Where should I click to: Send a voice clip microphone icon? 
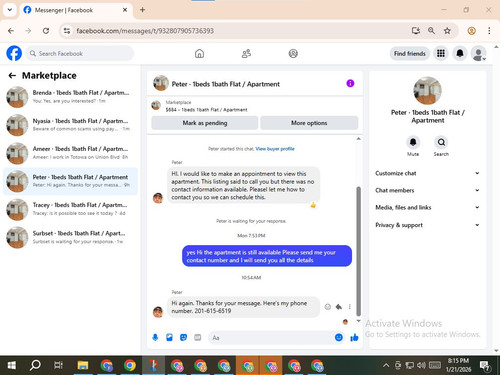[x=155, y=338]
